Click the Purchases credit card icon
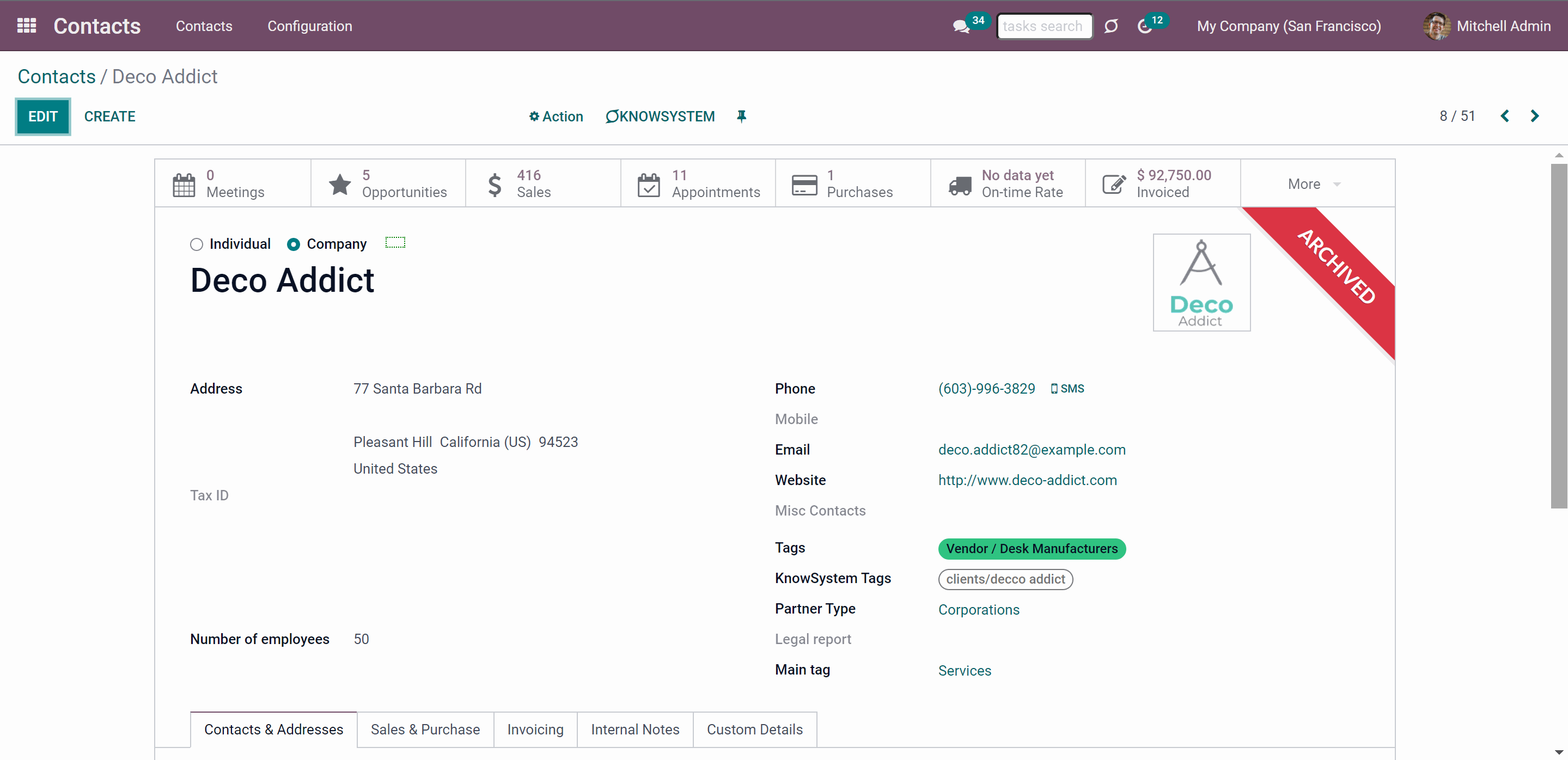 tap(804, 185)
